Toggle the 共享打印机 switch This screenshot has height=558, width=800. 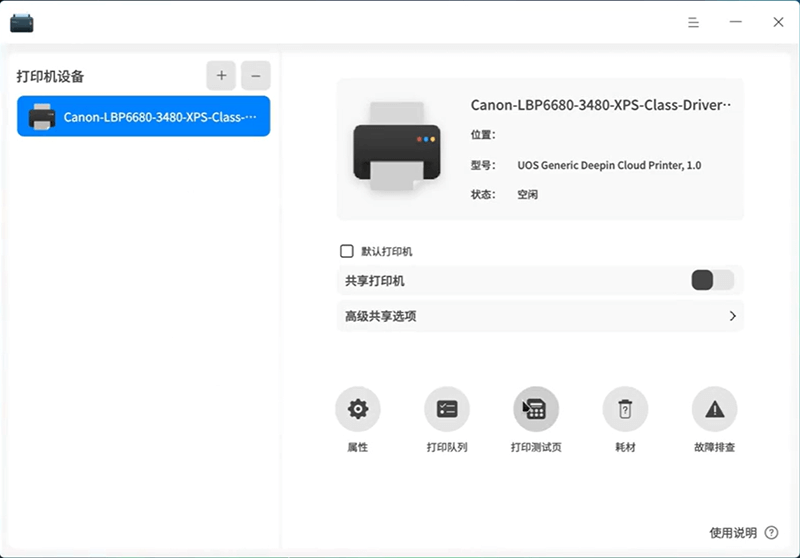click(713, 280)
